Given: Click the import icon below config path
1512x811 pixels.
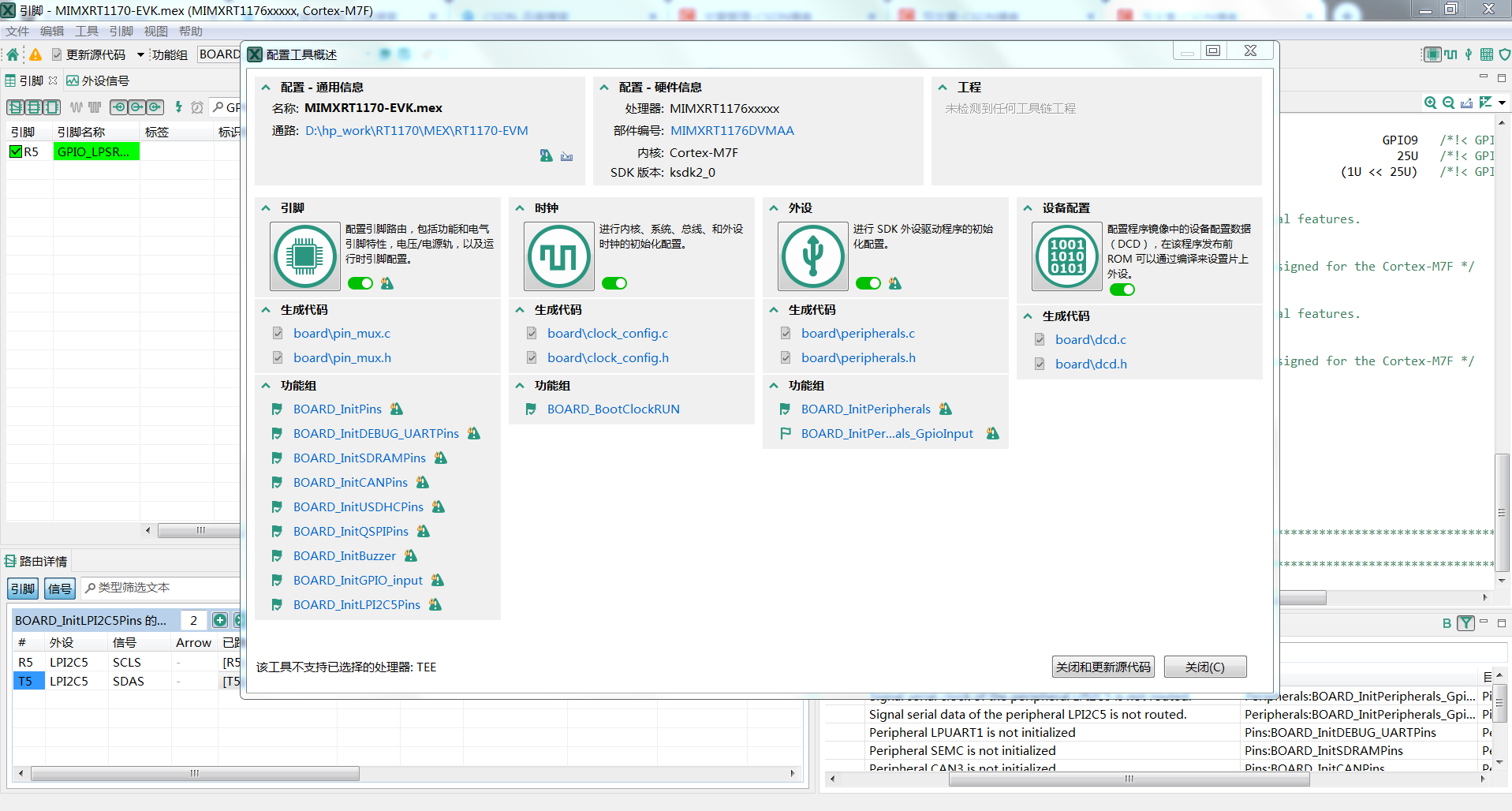Looking at the screenshot, I should click(566, 156).
